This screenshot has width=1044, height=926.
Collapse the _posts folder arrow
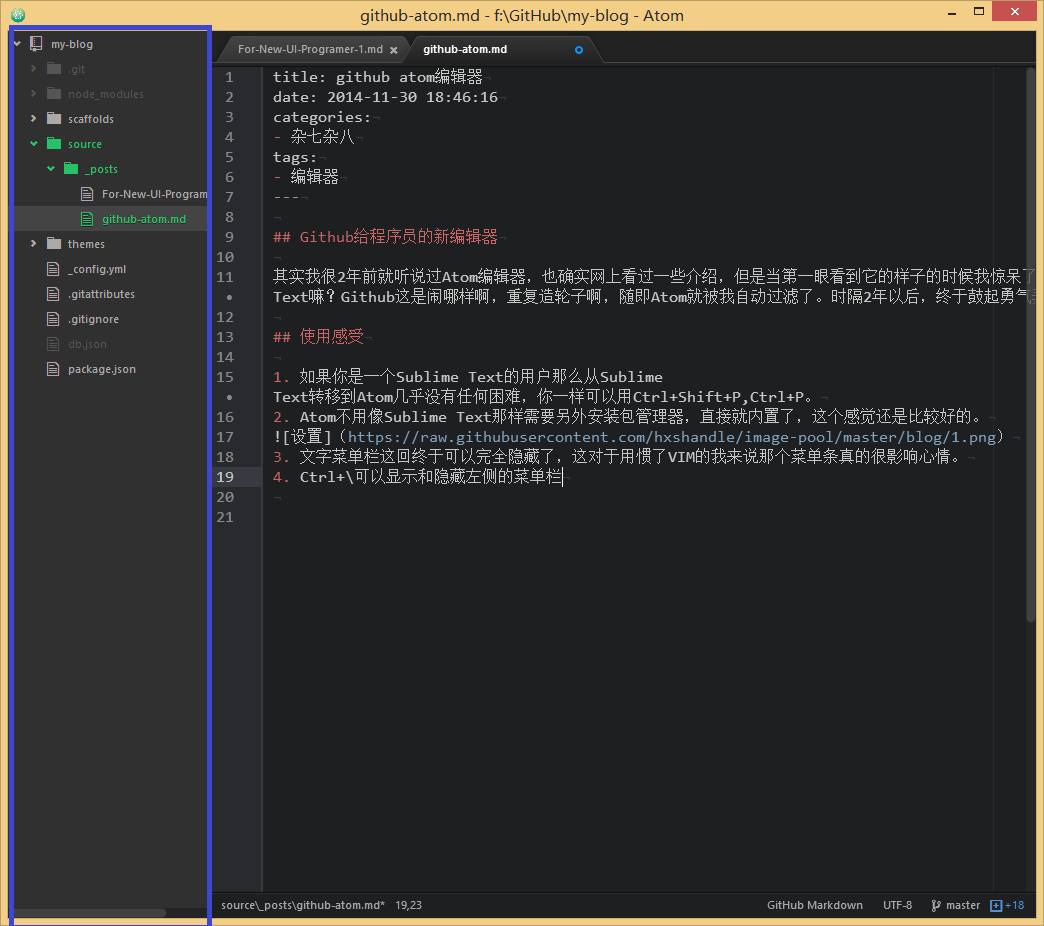coord(51,168)
